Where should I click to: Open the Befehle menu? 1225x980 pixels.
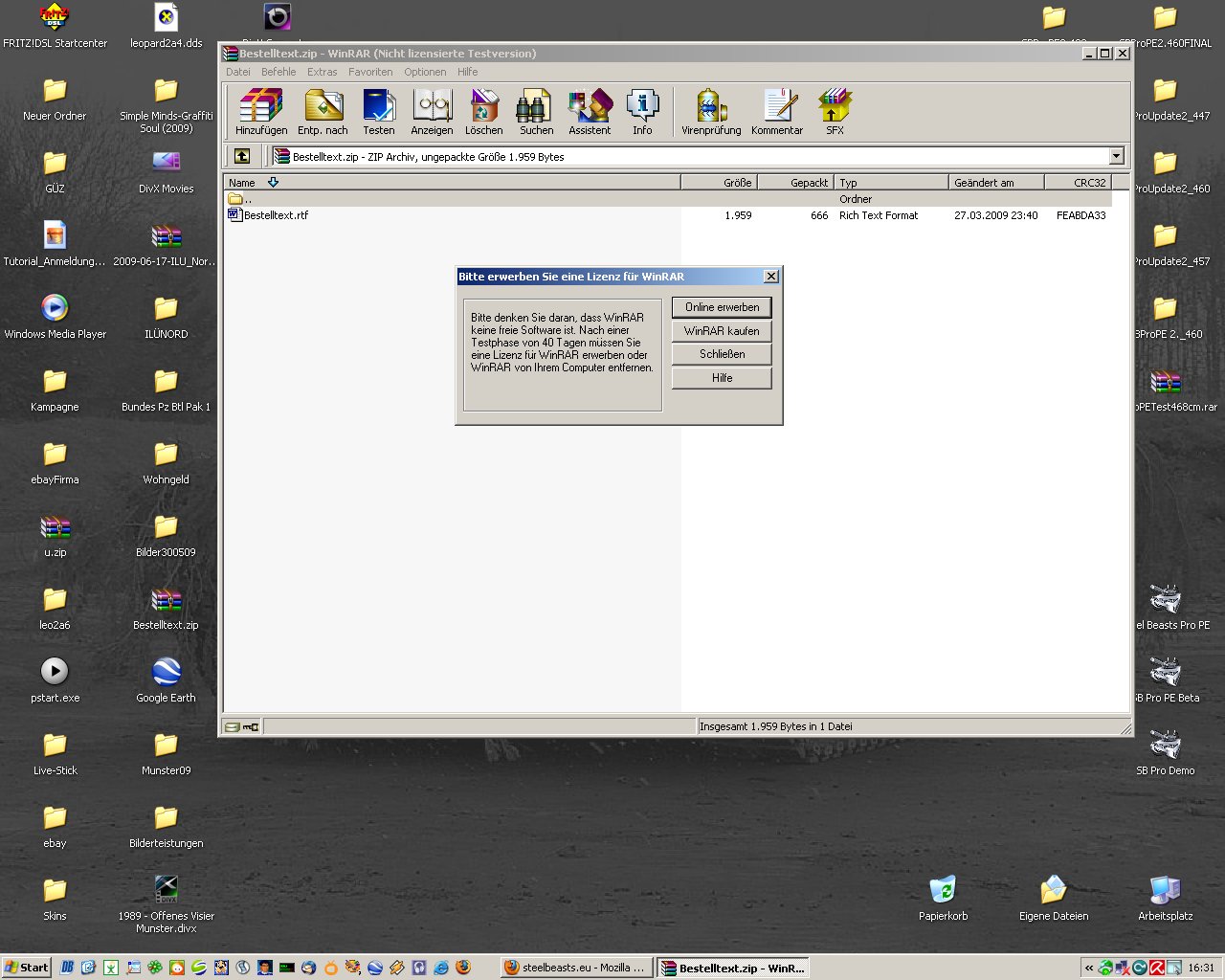pos(278,72)
